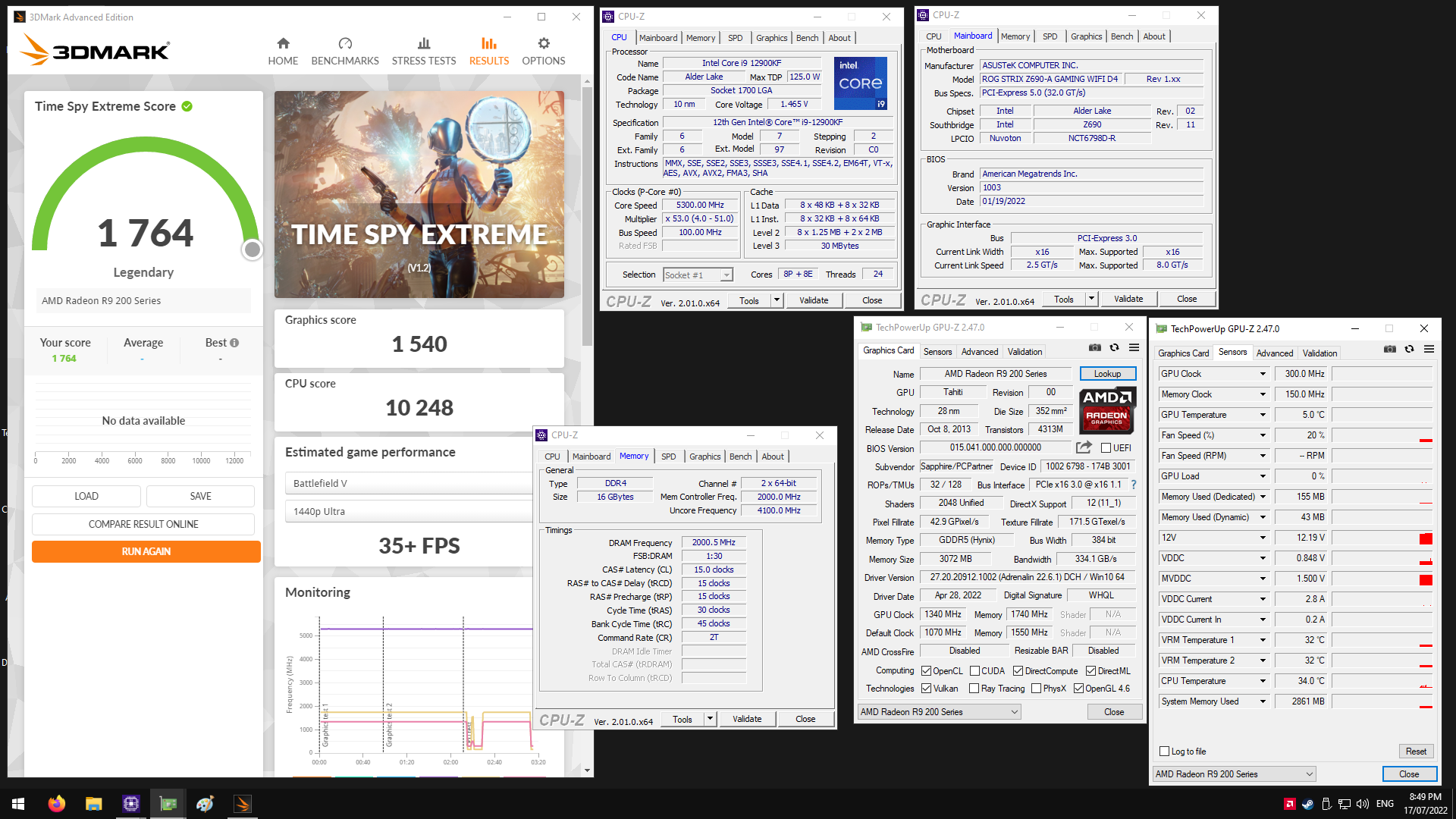This screenshot has width=1456, height=819.
Task: Click the BIOS share/export icon in GPU-Z
Action: click(x=1084, y=447)
